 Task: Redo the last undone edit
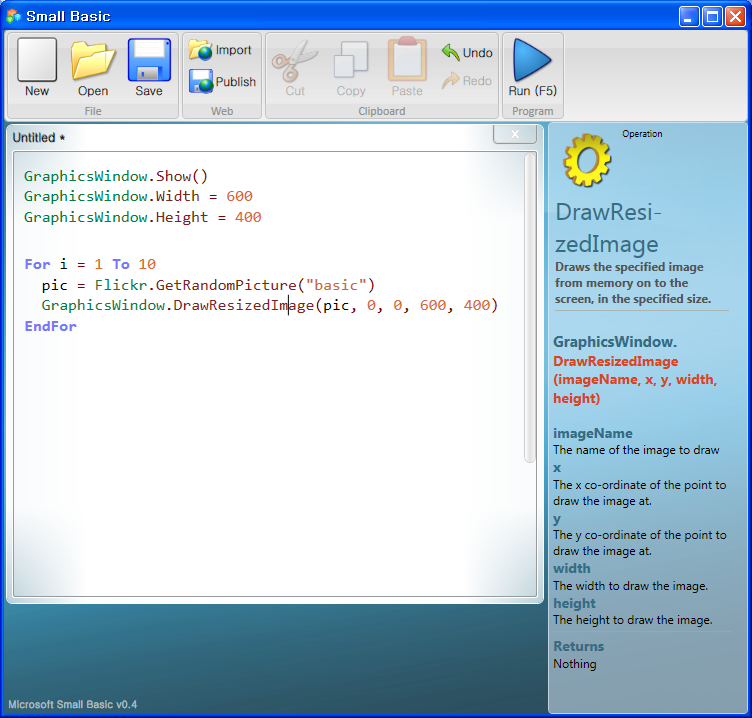pyautogui.click(x=467, y=81)
